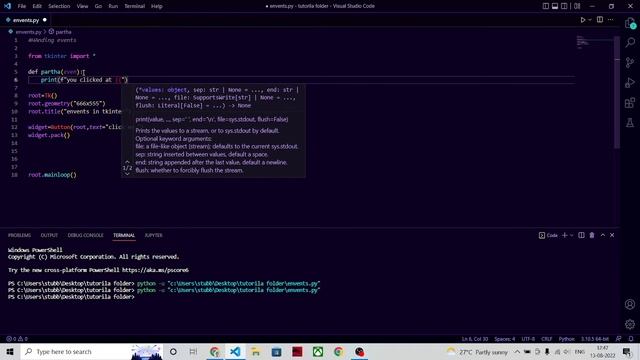Switch to the OUTPUT panel tab
This screenshot has height=360, width=640.
tap(49, 235)
